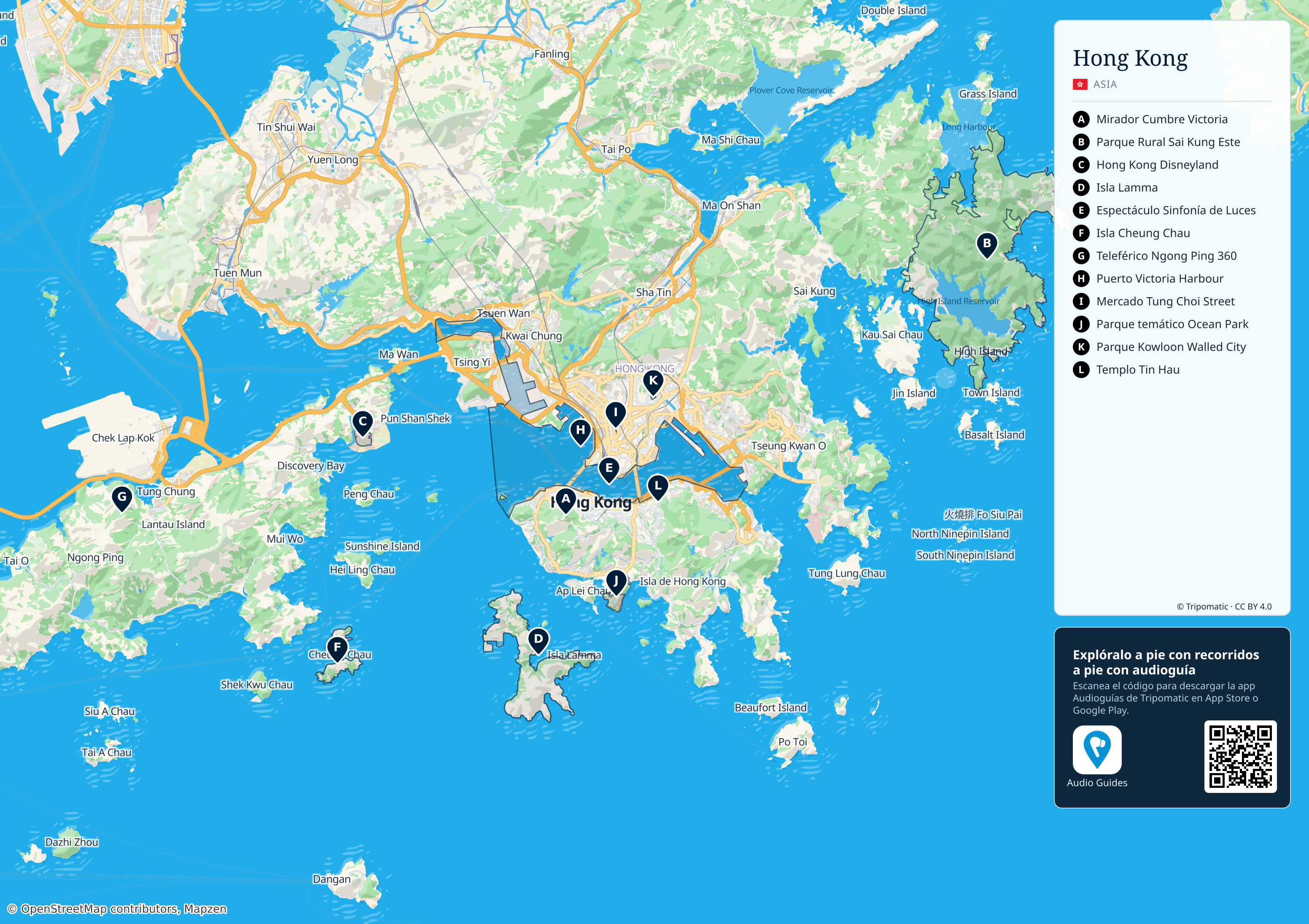Open Teleférico Ngong Ping 360 entry
Image resolution: width=1309 pixels, height=924 pixels.
(x=1166, y=256)
